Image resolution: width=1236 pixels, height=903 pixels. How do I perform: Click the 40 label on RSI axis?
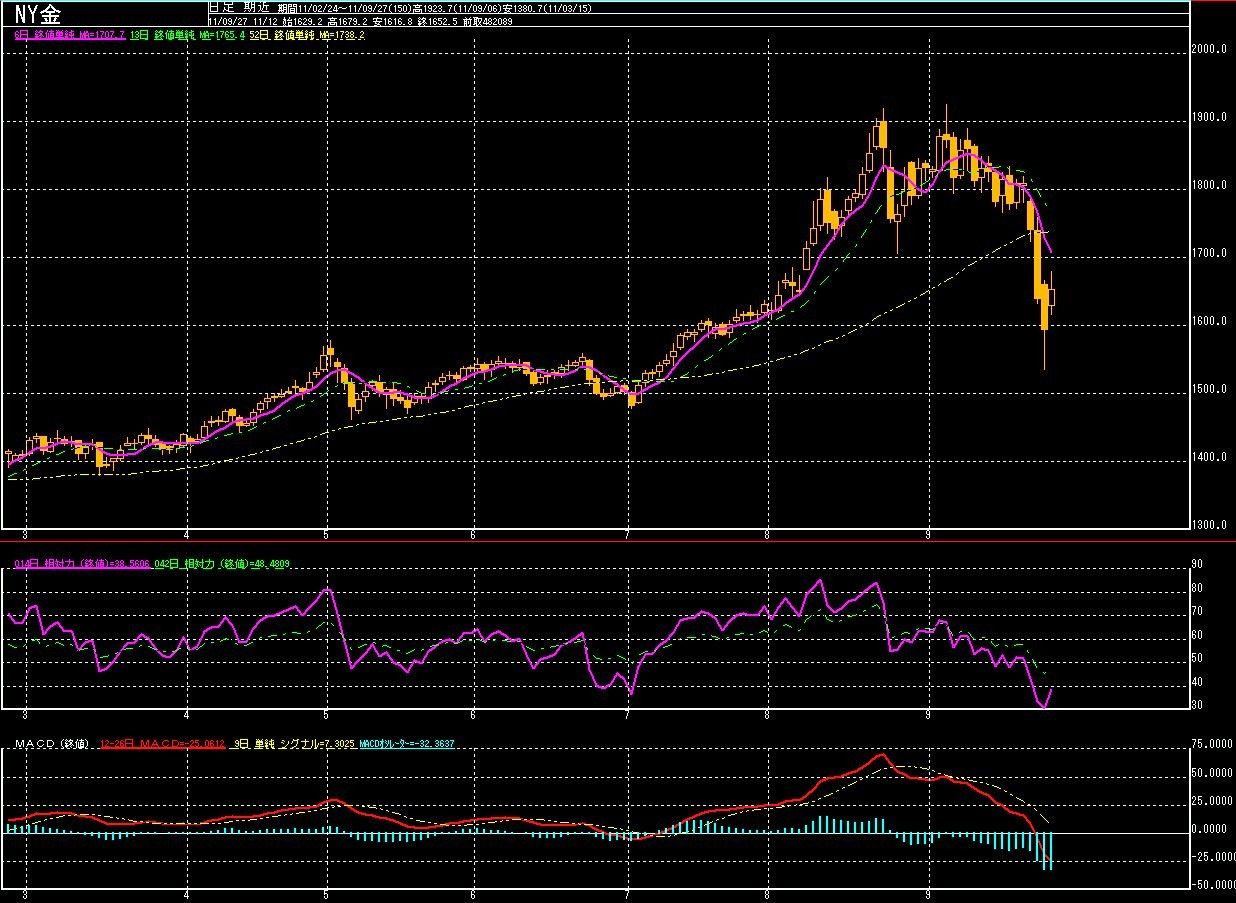(1197, 682)
